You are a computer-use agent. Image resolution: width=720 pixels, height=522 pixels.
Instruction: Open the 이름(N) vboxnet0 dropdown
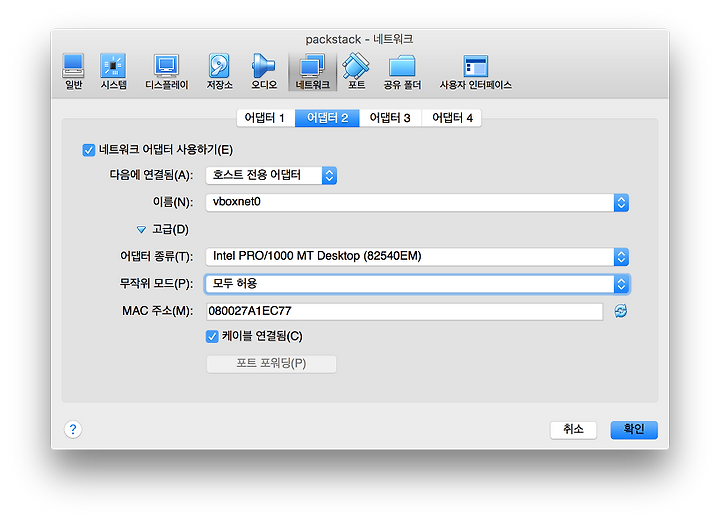point(417,202)
